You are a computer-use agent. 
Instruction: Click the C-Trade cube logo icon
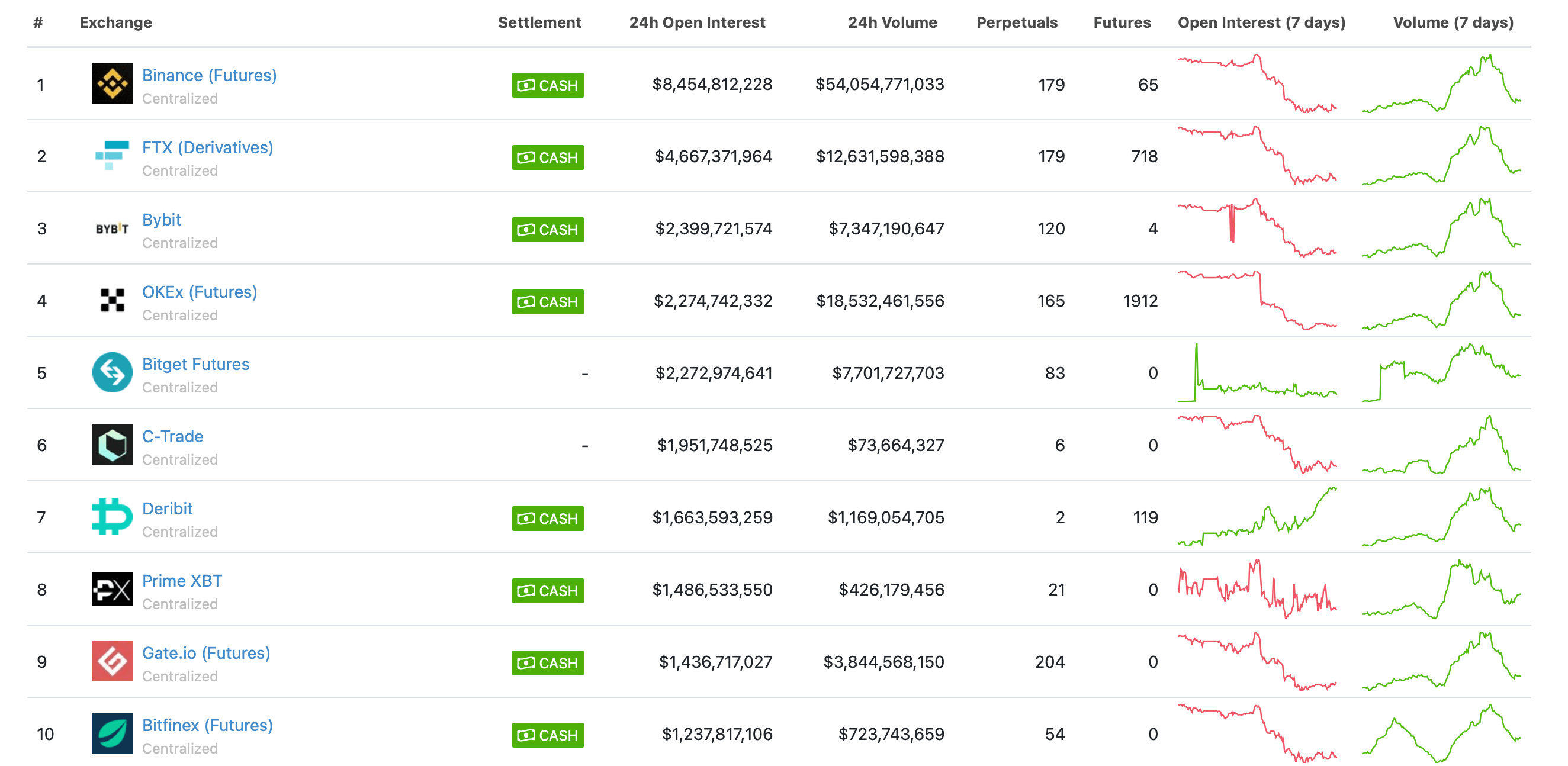(x=112, y=445)
